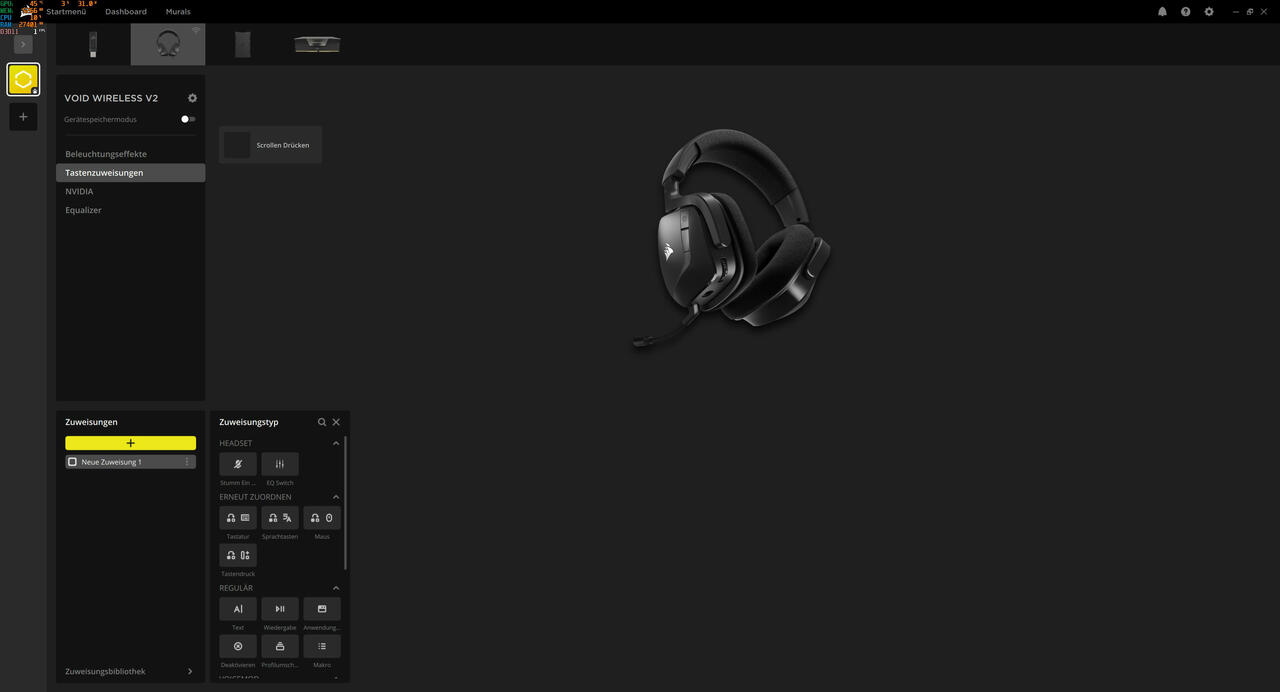Viewport: 1280px width, 692px height.
Task: Open the Murals tab
Action: pos(178,12)
